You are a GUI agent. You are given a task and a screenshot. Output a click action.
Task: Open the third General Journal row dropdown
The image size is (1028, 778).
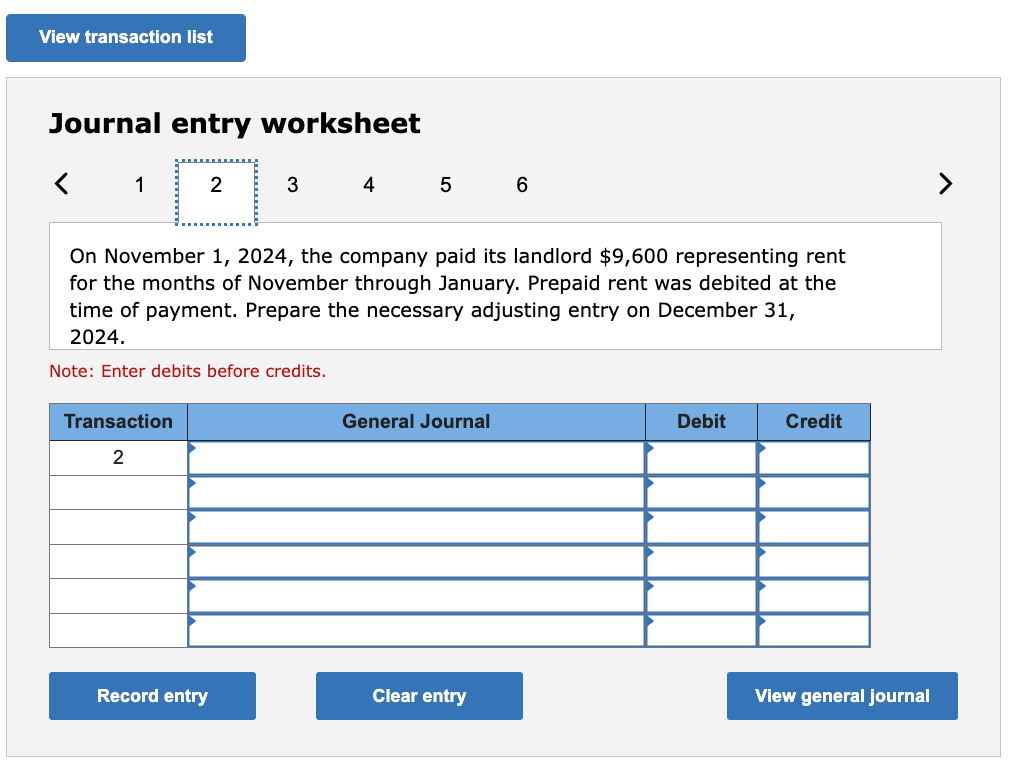[x=191, y=520]
